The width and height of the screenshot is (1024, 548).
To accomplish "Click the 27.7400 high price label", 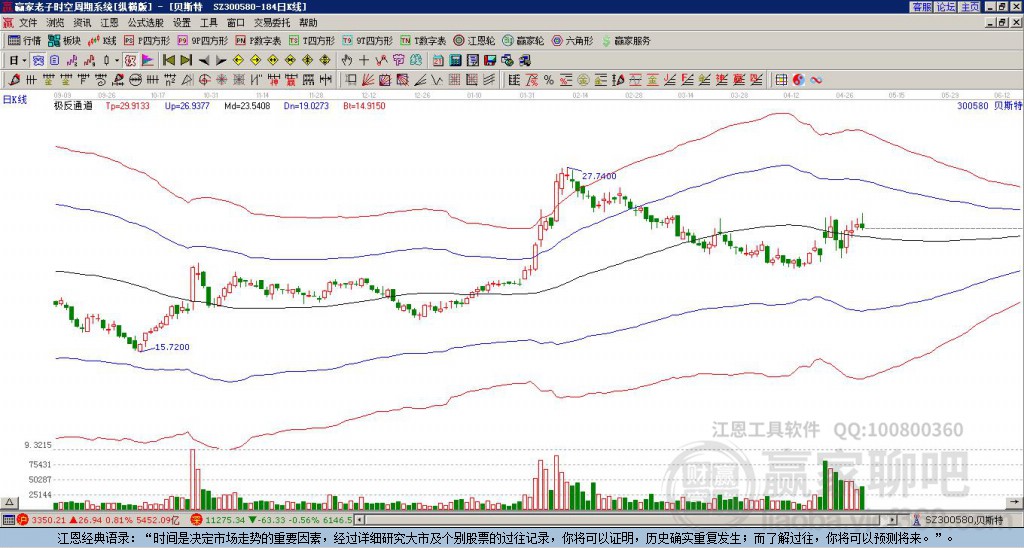I will click(599, 176).
